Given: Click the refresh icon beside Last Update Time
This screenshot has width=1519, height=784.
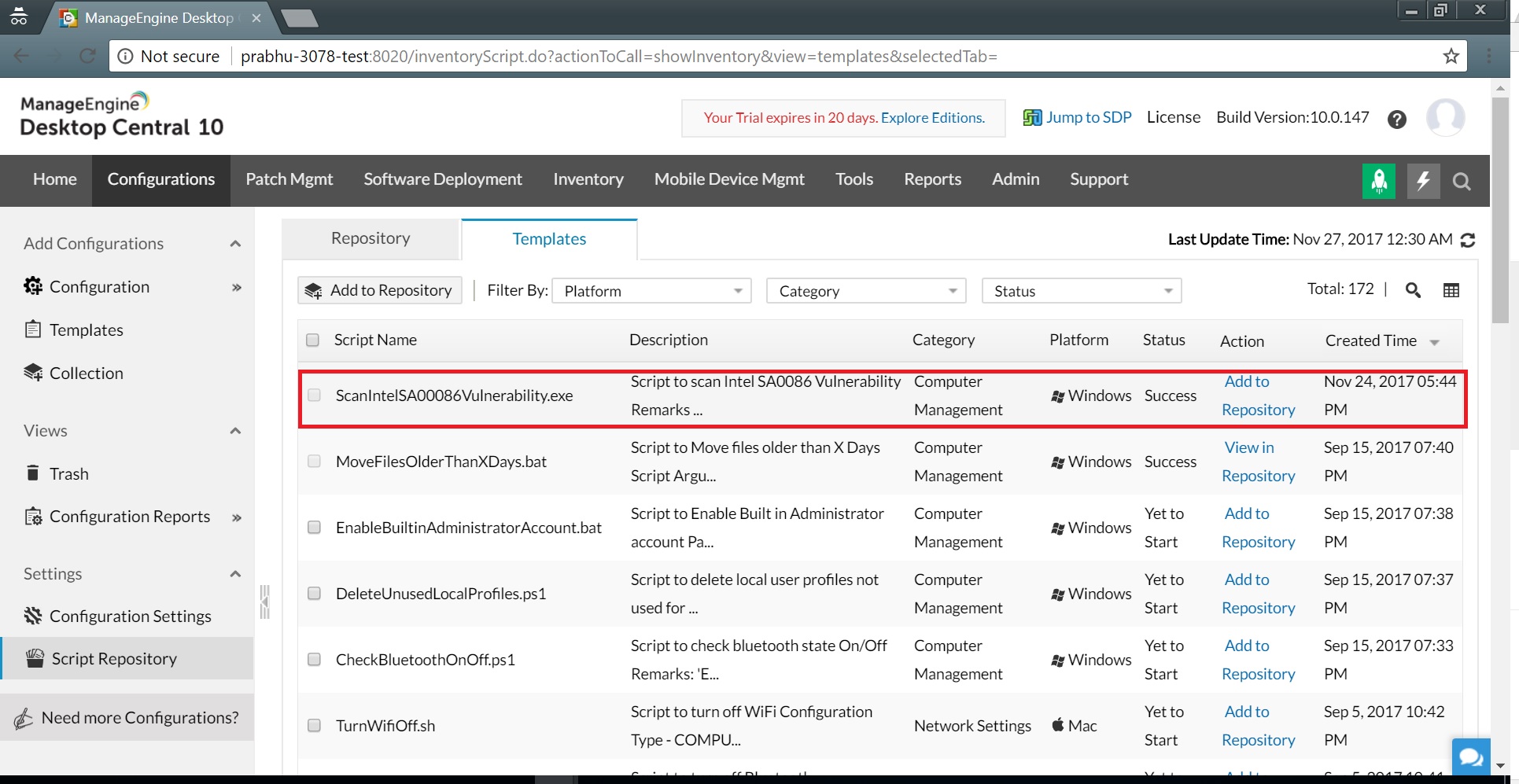Looking at the screenshot, I should [1467, 240].
